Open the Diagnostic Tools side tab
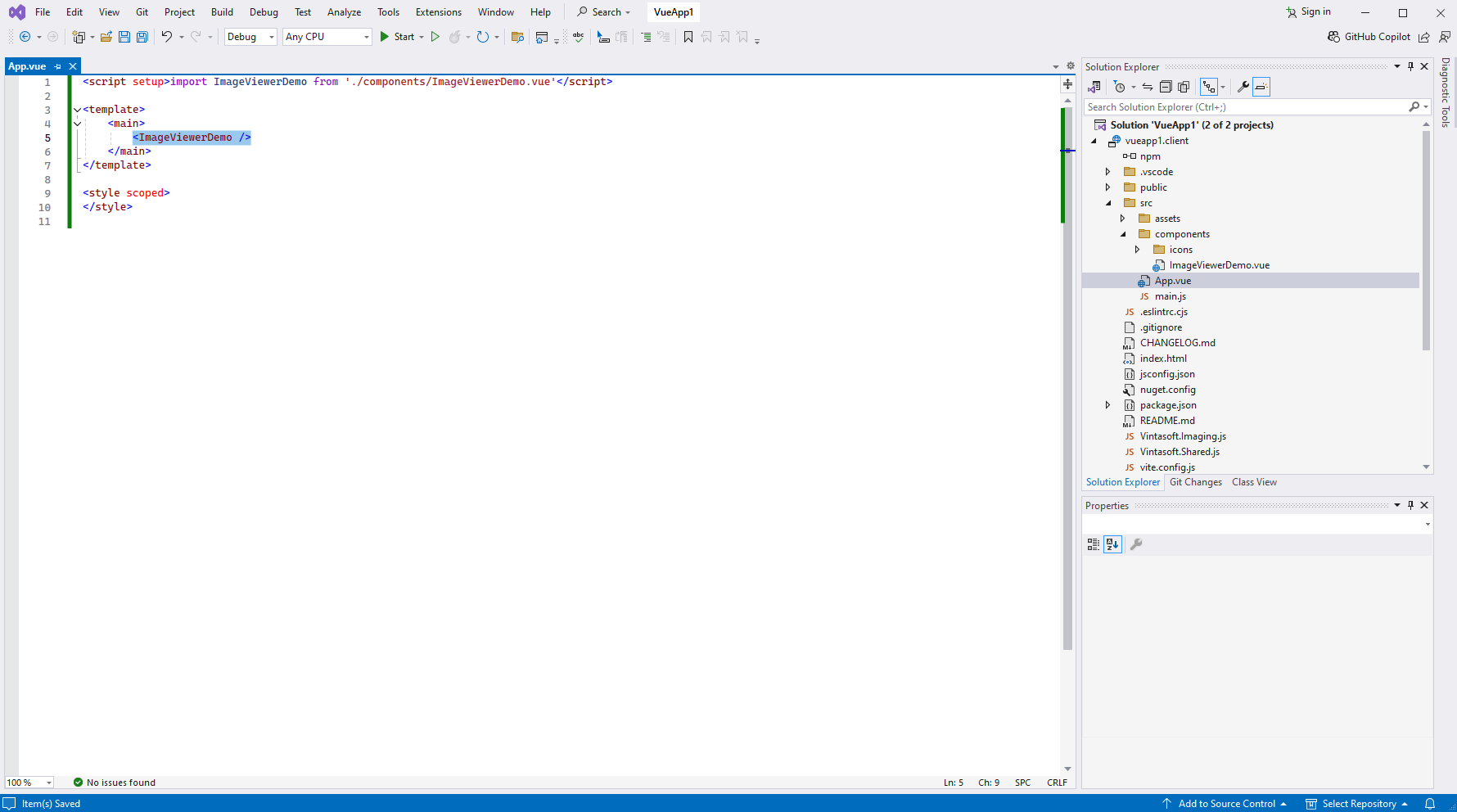1457x812 pixels. click(1446, 92)
